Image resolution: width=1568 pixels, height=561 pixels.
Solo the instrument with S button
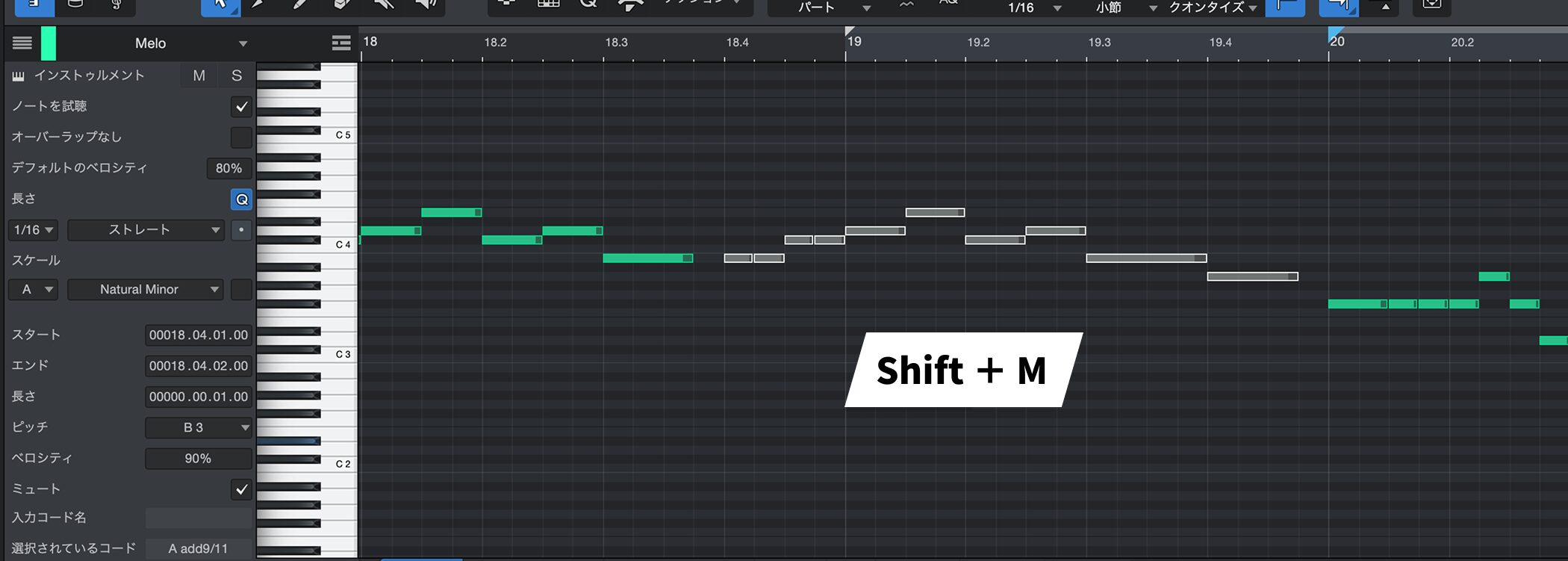237,75
